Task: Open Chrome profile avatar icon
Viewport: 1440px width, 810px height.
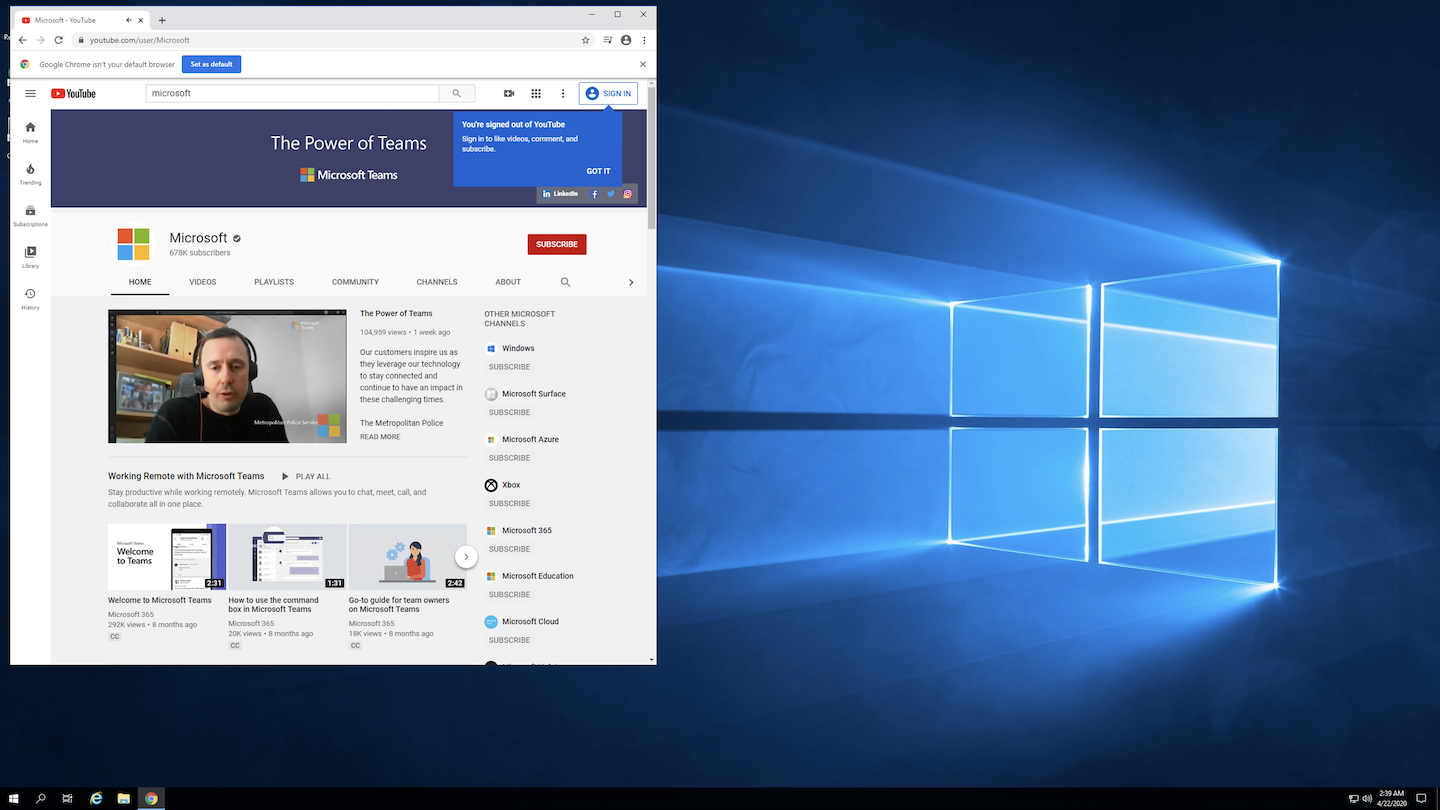Action: pyautogui.click(x=626, y=40)
